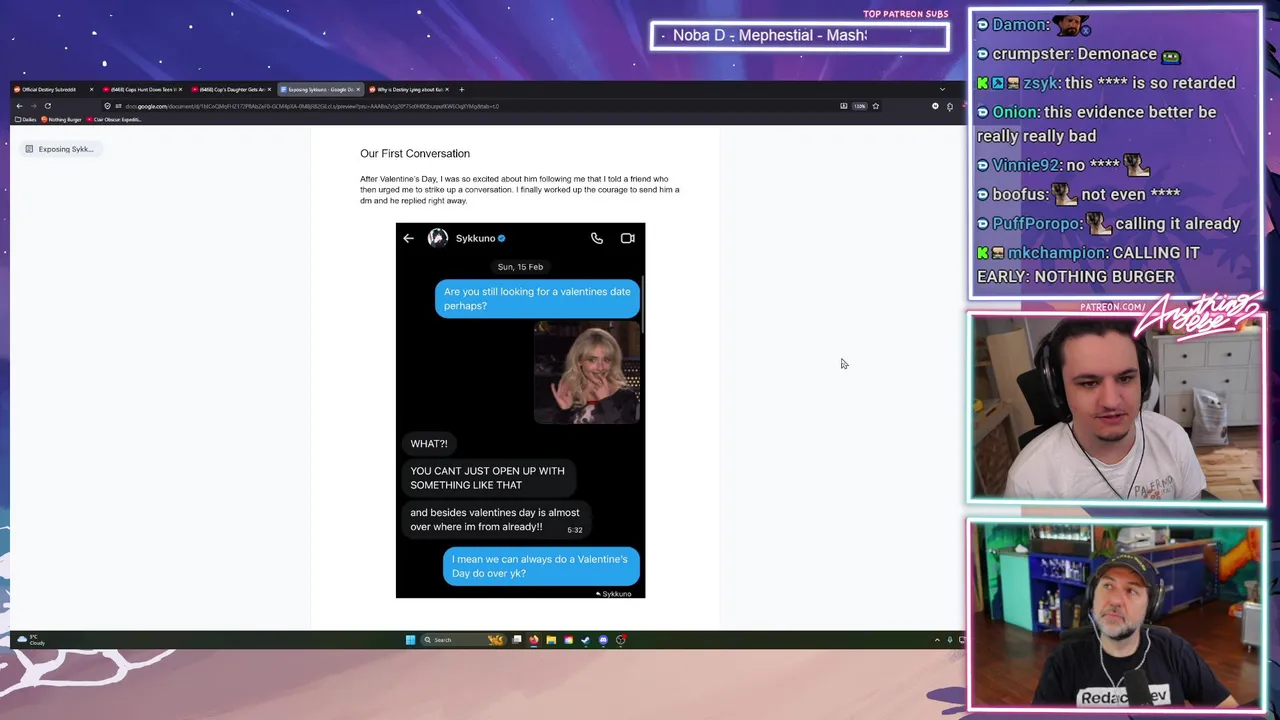Image resolution: width=1280 pixels, height=720 pixels.
Task: Click the browser forward arrow
Action: tap(33, 106)
